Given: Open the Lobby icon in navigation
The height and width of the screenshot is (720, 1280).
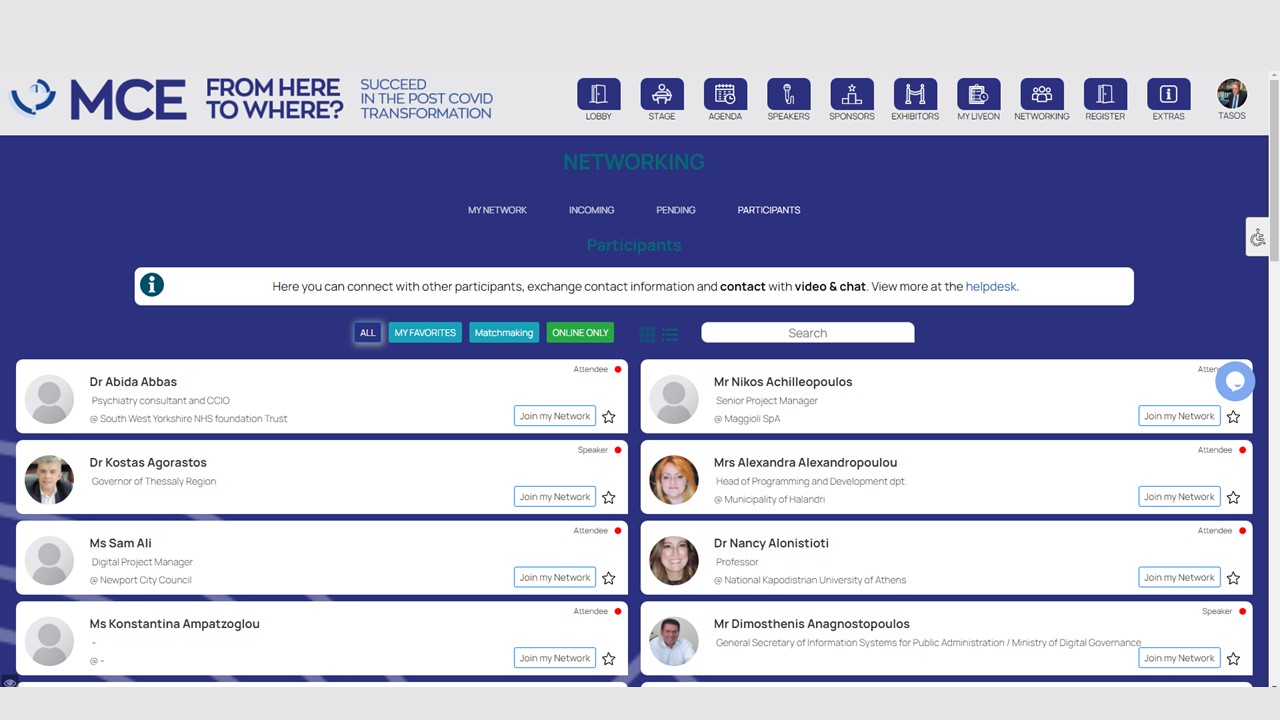Looking at the screenshot, I should tap(598, 95).
